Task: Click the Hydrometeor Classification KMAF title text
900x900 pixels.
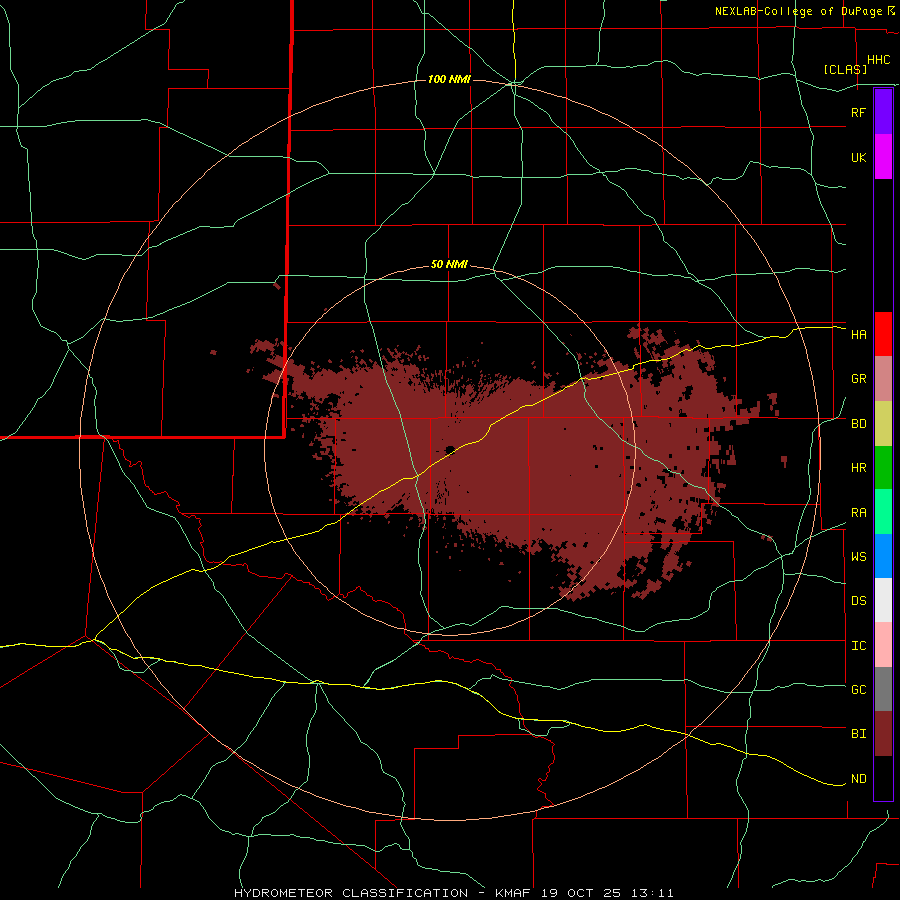Action: click(453, 893)
